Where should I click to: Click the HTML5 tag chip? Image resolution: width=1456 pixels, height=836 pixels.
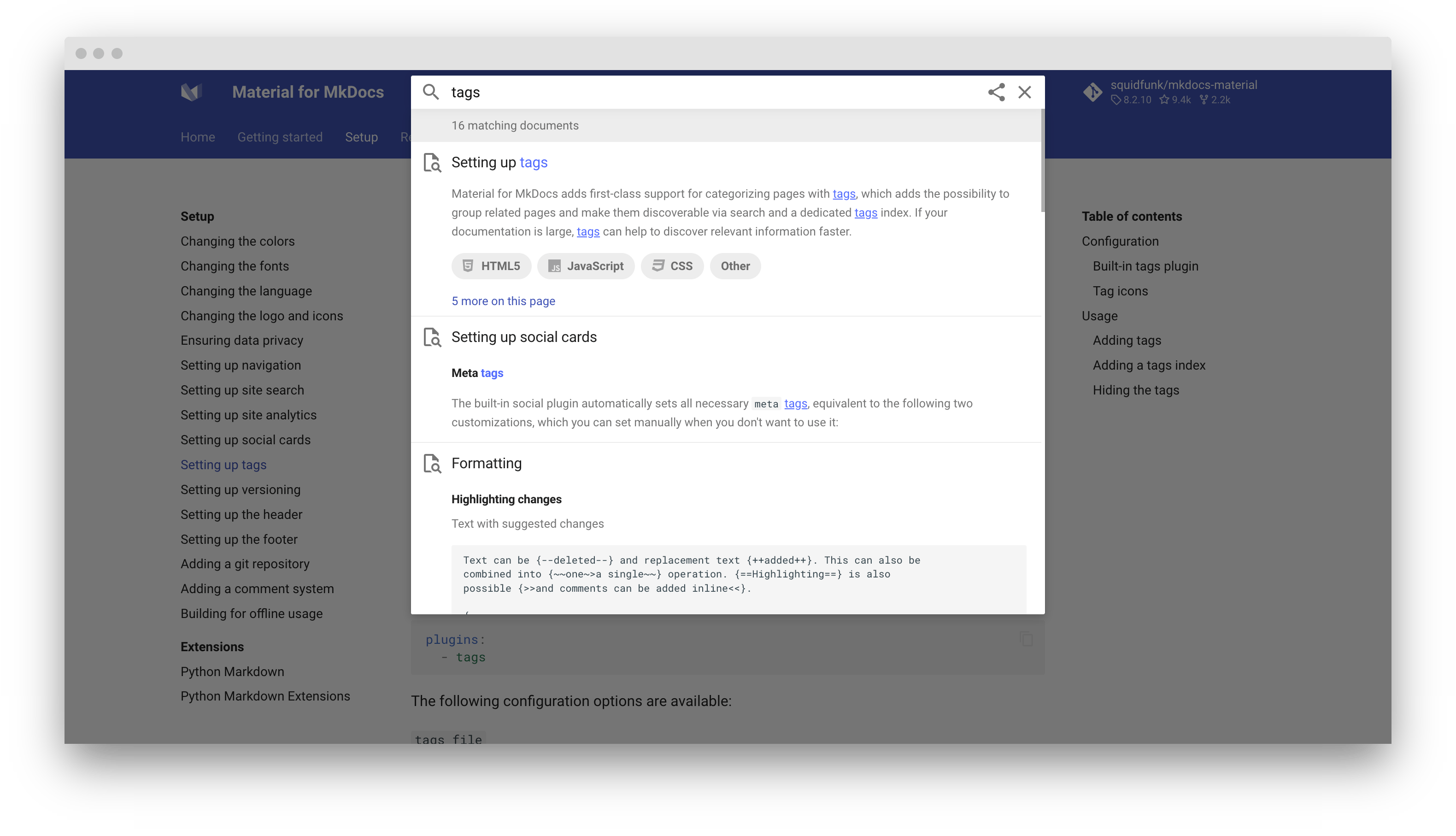coord(491,266)
